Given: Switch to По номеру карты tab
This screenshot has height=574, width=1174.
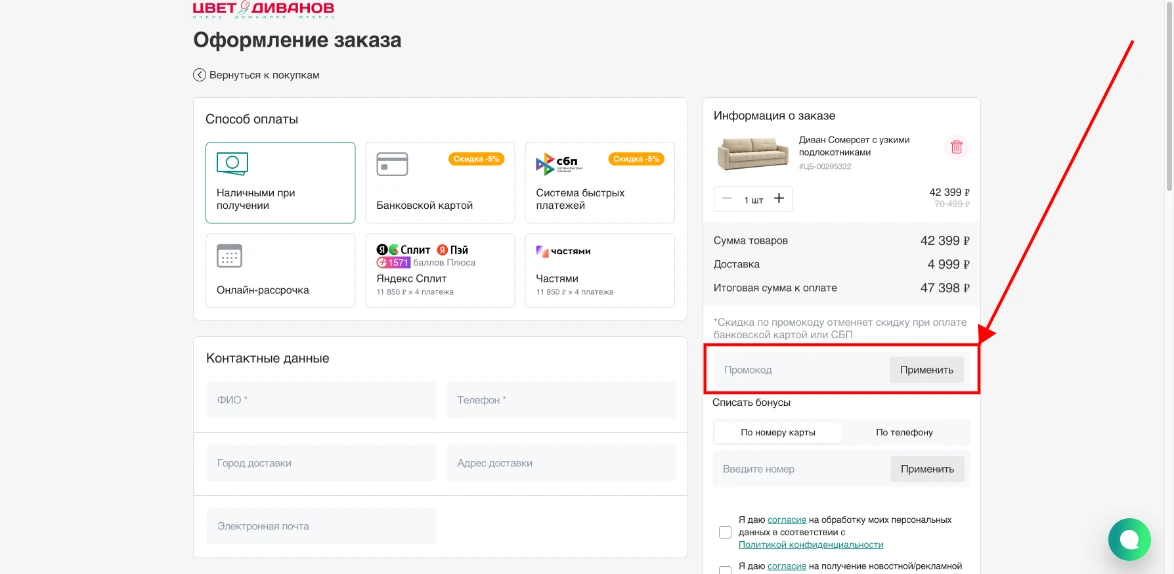Looking at the screenshot, I should (778, 433).
